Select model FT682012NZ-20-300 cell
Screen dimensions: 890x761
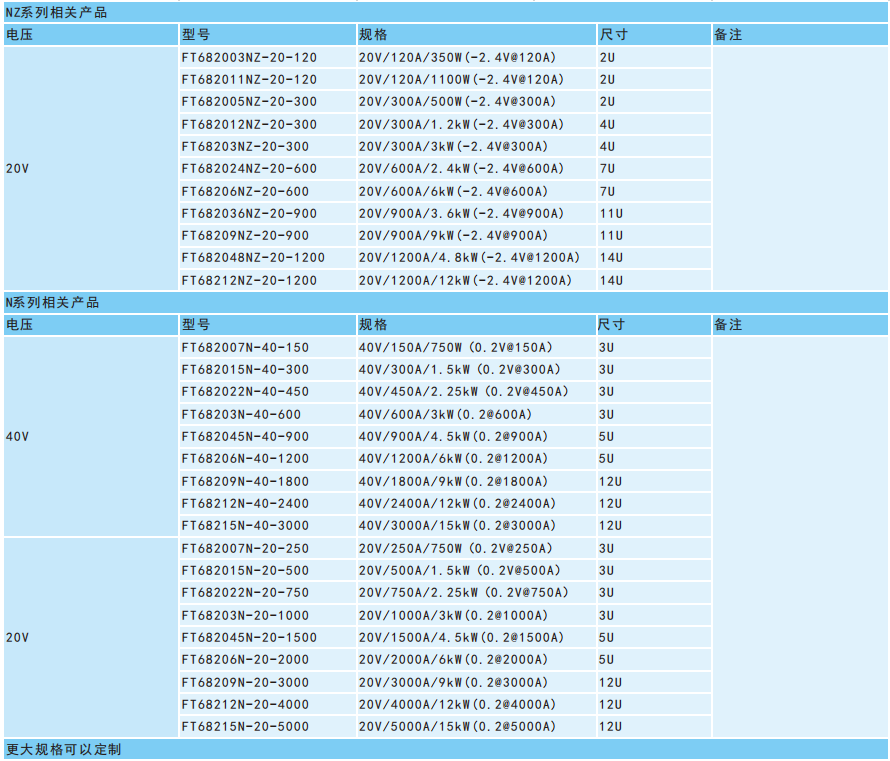[249, 125]
